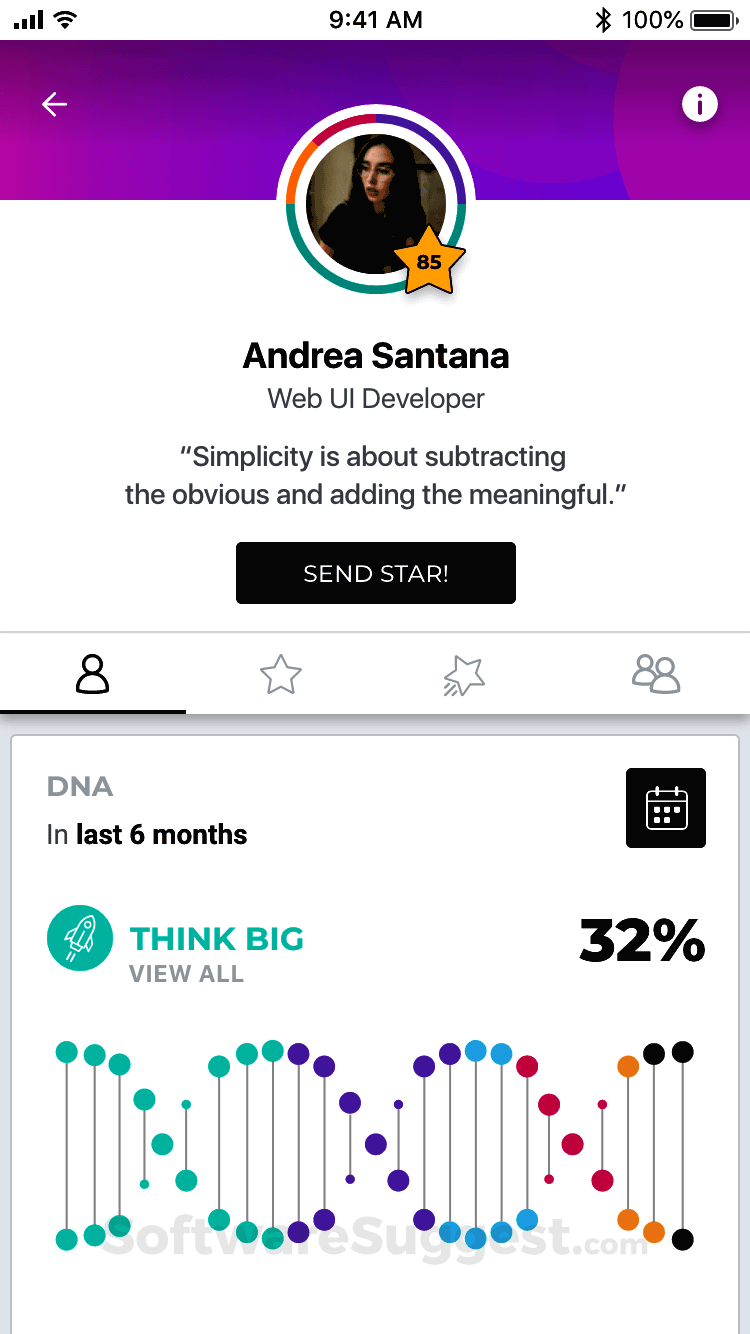
Task: Open the calendar date filter icon
Action: click(666, 808)
